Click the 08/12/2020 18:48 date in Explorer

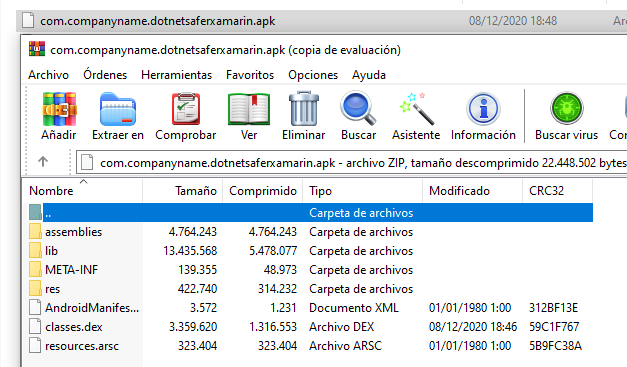point(513,21)
